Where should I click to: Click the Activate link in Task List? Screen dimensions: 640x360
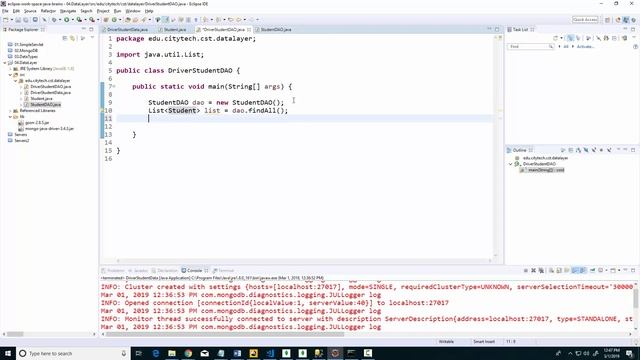click(585, 47)
